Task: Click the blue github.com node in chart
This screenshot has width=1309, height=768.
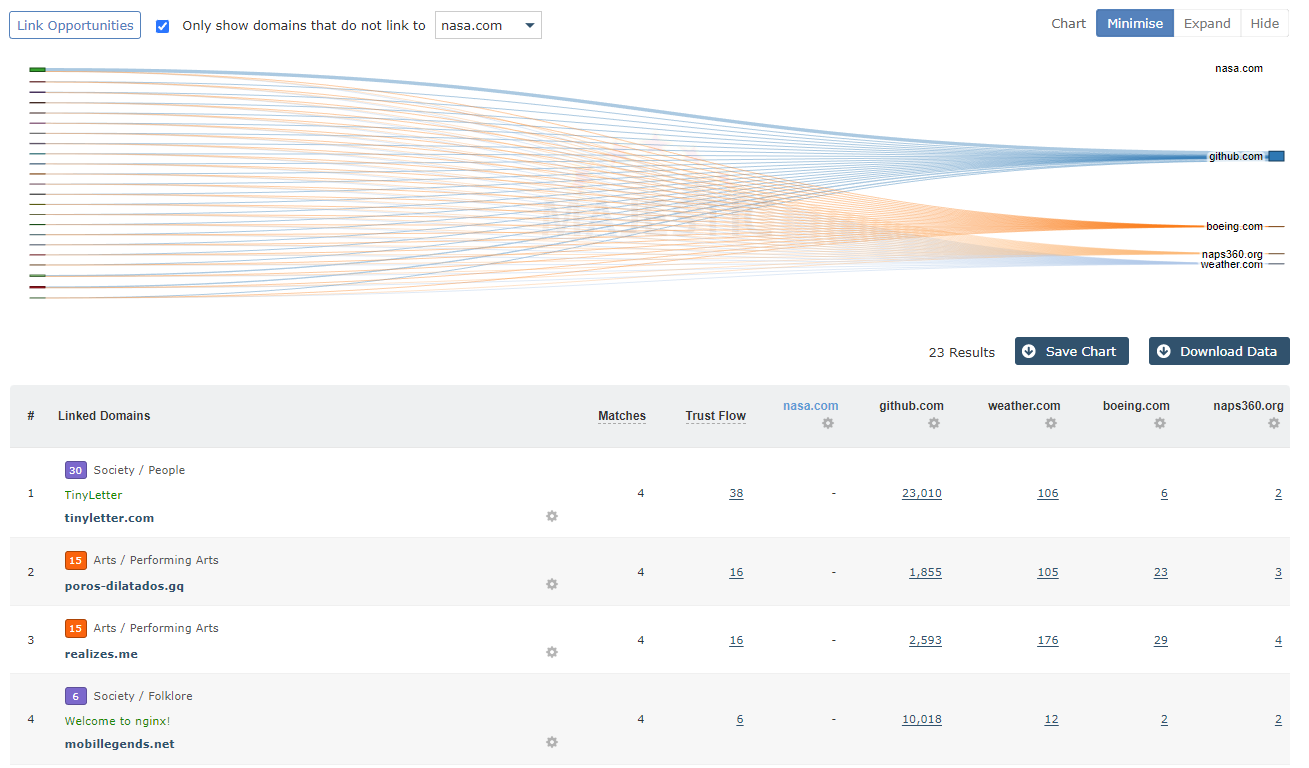Action: (x=1276, y=156)
